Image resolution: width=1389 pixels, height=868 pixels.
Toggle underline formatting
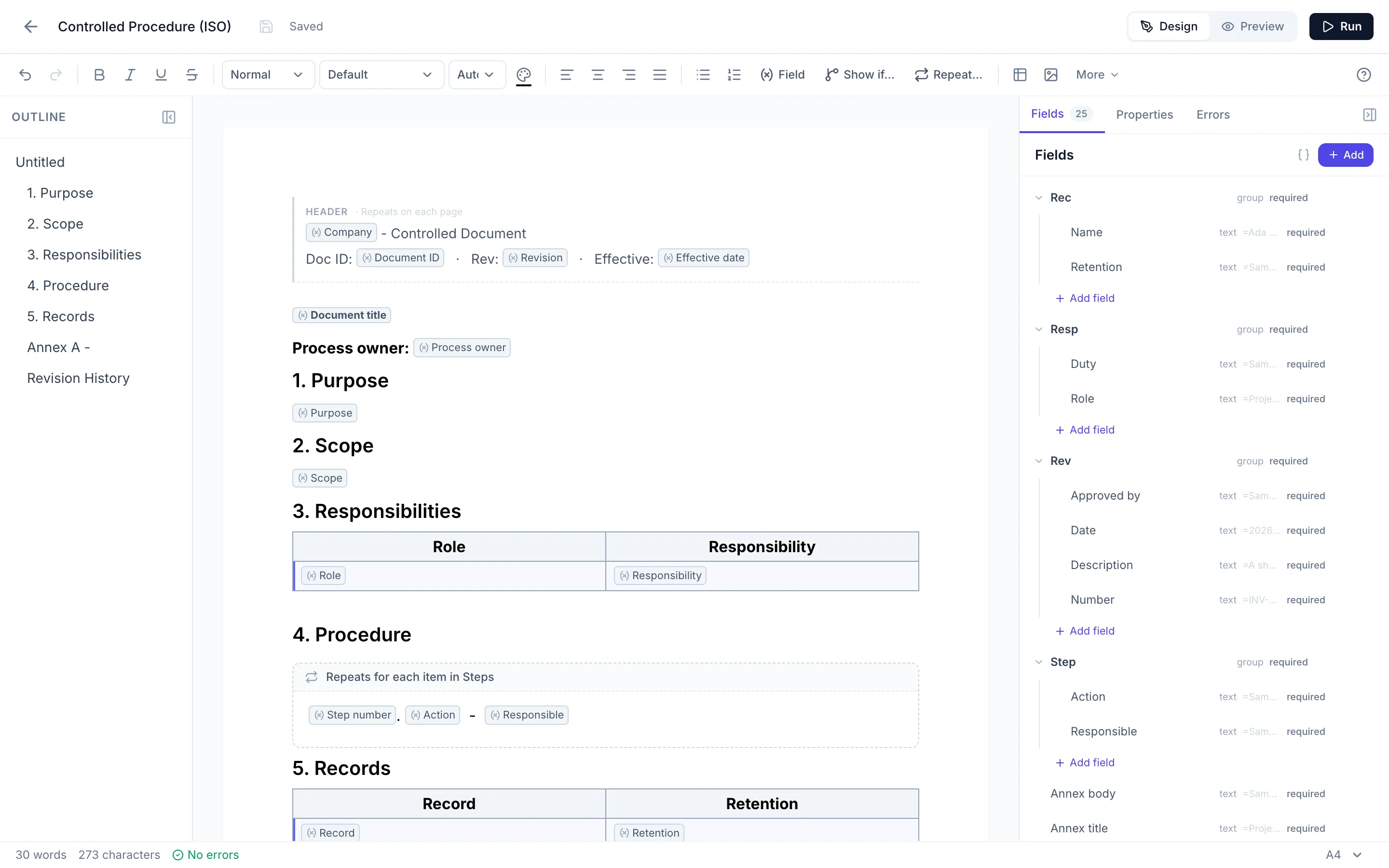(161, 75)
